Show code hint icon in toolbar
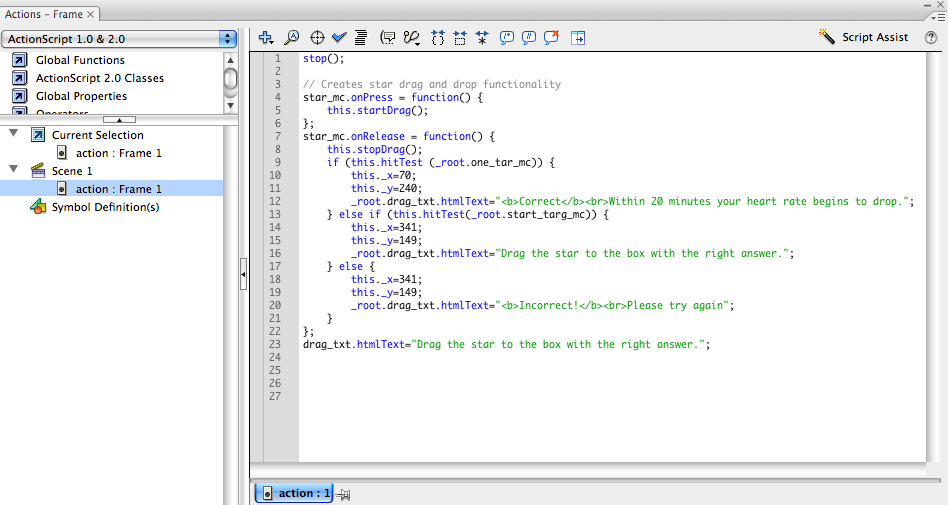Image resolution: width=948 pixels, height=505 pixels. pos(388,37)
